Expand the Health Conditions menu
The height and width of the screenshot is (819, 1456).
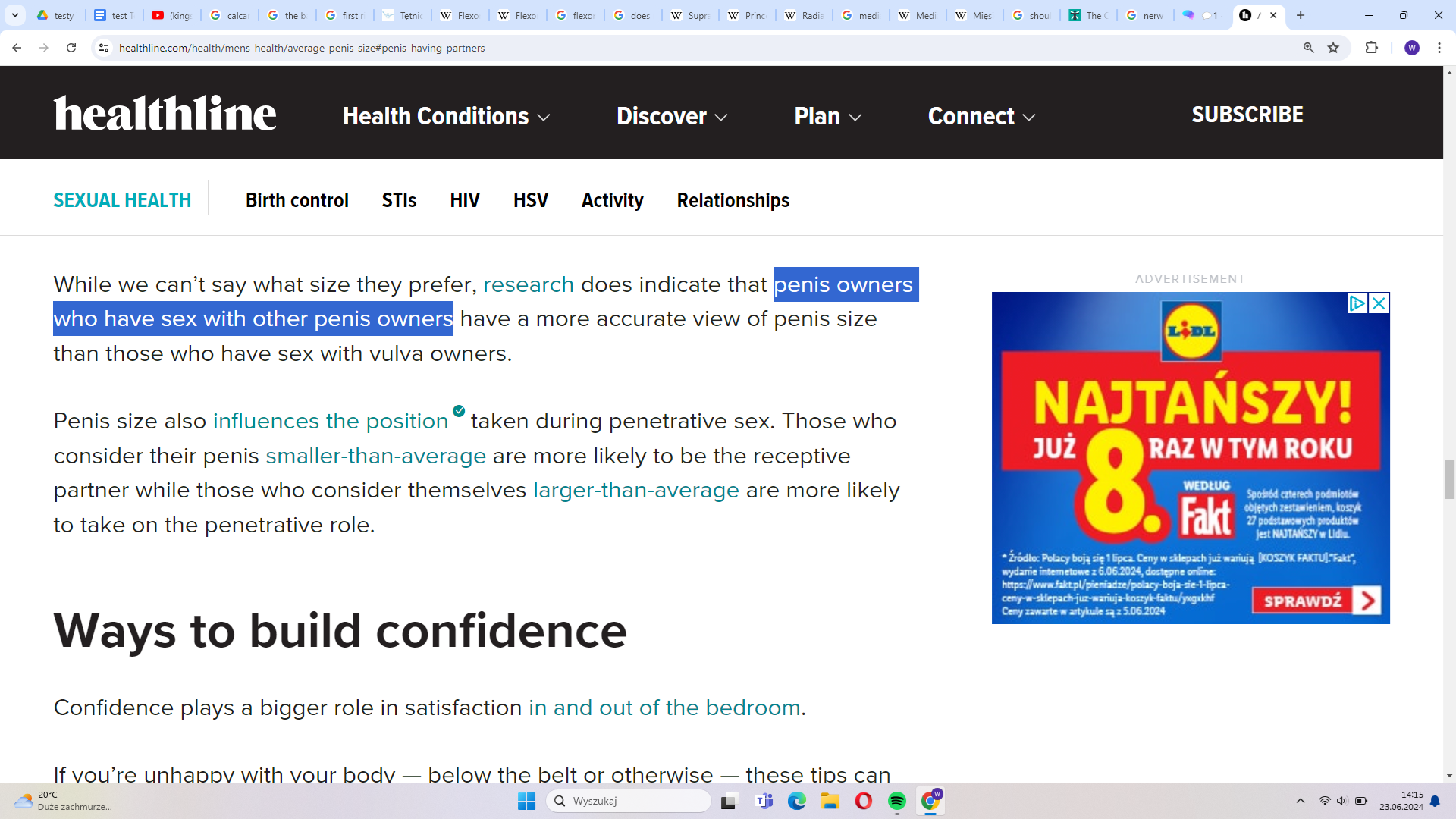coord(446,116)
